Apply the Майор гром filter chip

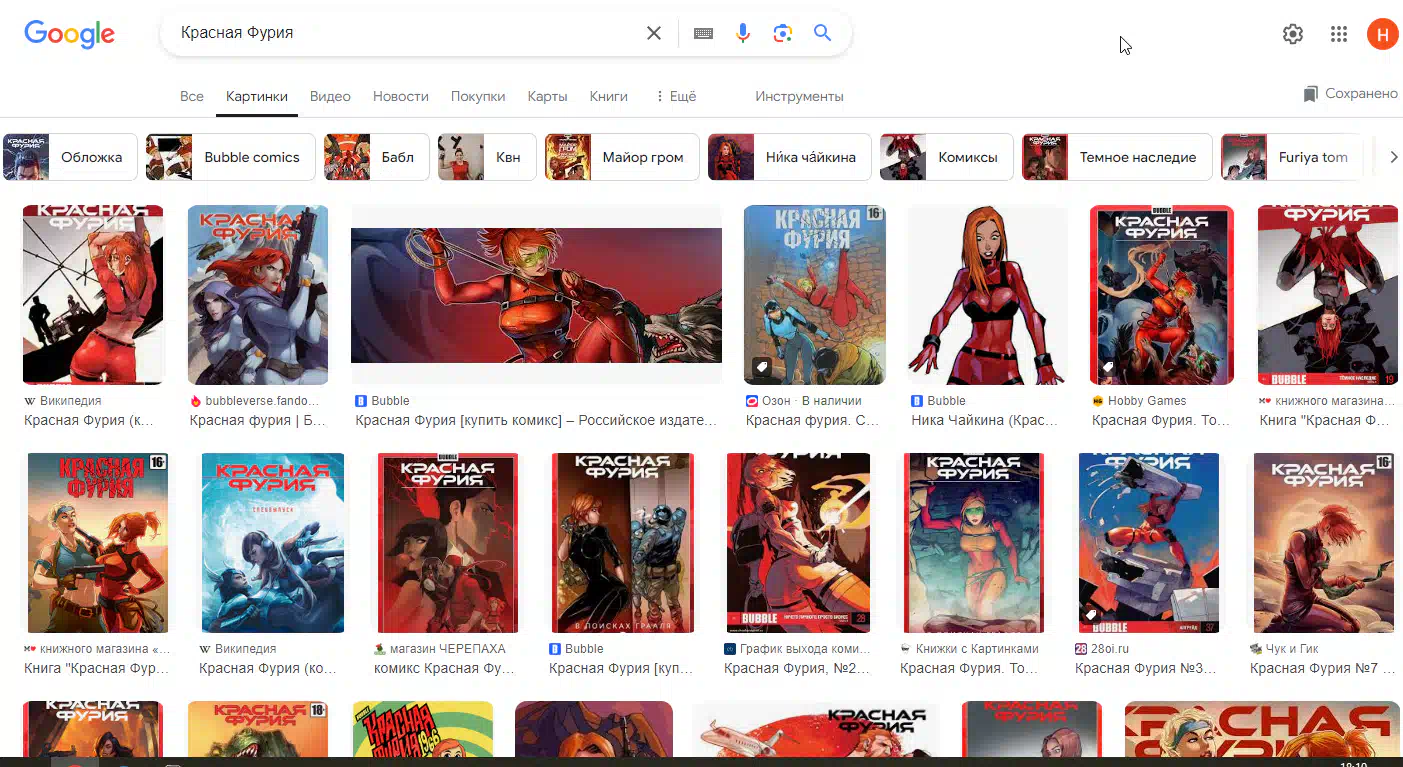[622, 157]
